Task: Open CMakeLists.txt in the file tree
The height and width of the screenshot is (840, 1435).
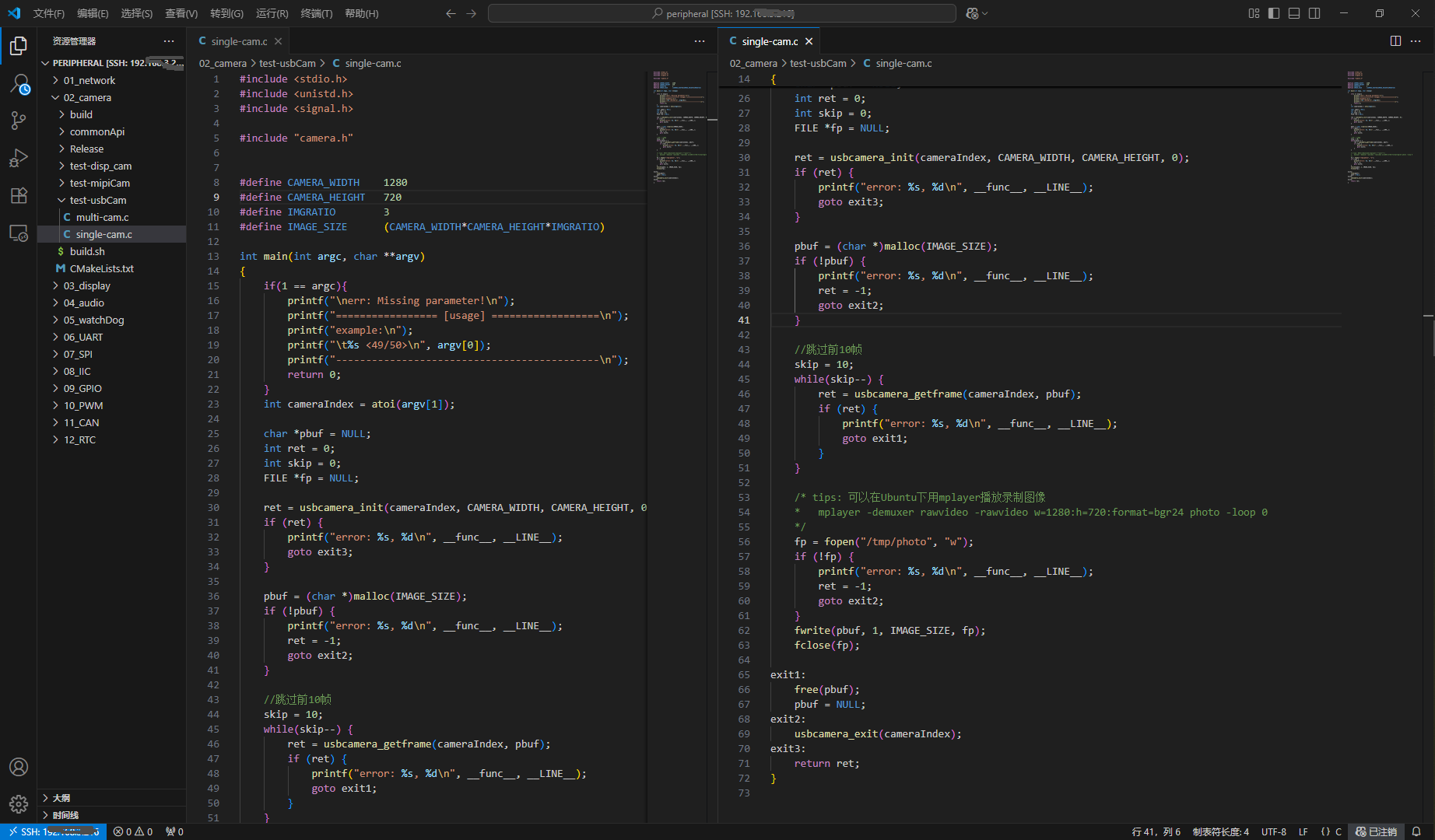Action: pyautogui.click(x=111, y=268)
